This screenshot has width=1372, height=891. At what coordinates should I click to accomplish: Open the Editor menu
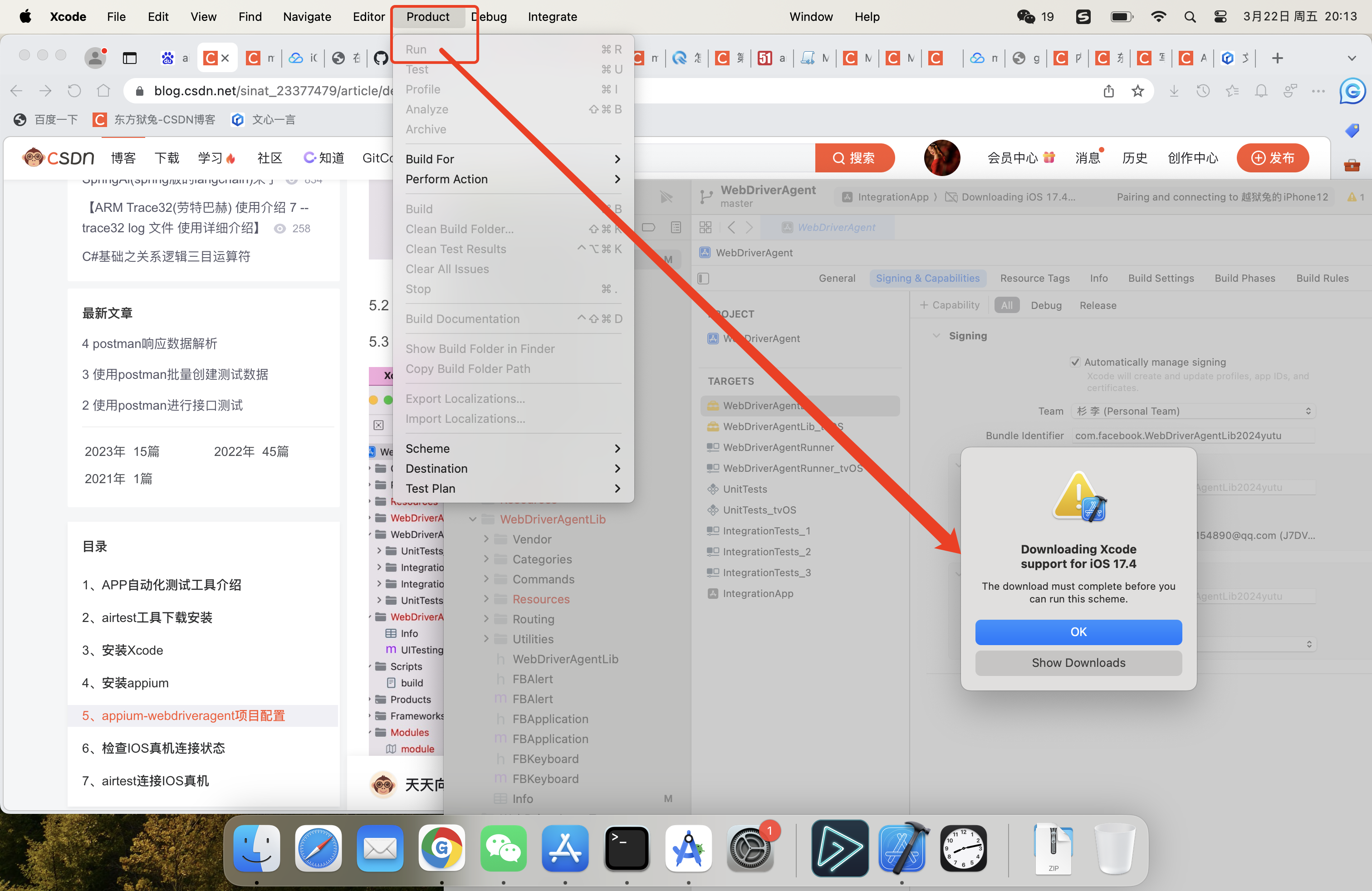coord(368,17)
